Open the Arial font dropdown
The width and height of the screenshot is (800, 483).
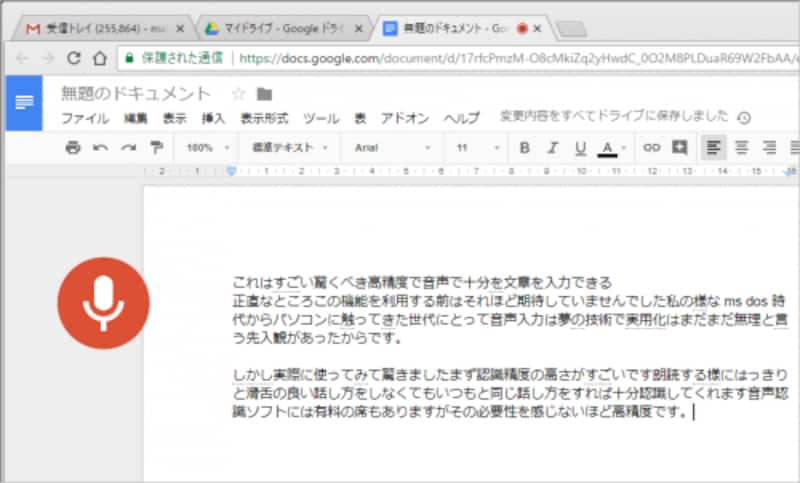(x=392, y=148)
